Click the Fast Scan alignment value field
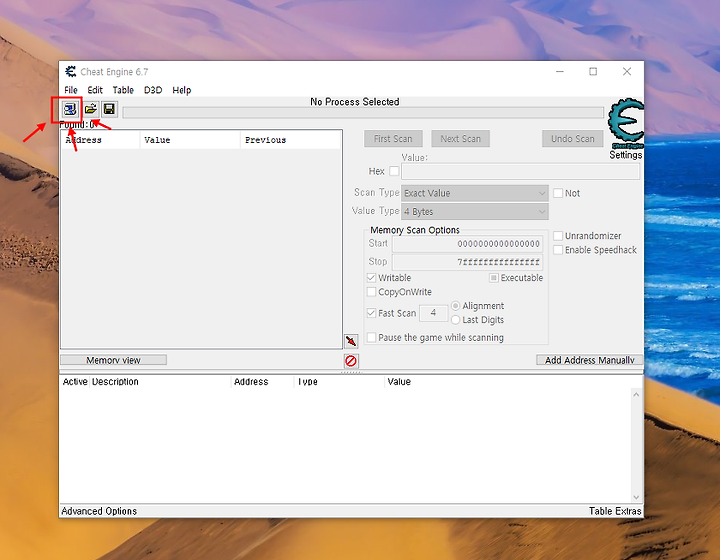Viewport: 720px width, 560px height. 433,313
